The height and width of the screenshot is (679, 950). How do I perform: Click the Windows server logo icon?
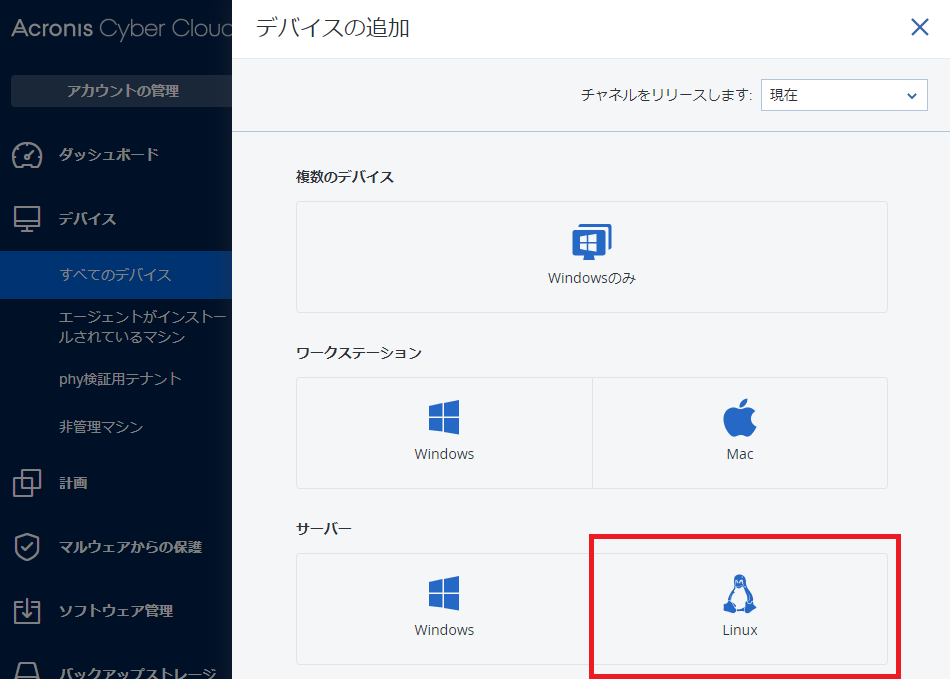click(x=444, y=593)
